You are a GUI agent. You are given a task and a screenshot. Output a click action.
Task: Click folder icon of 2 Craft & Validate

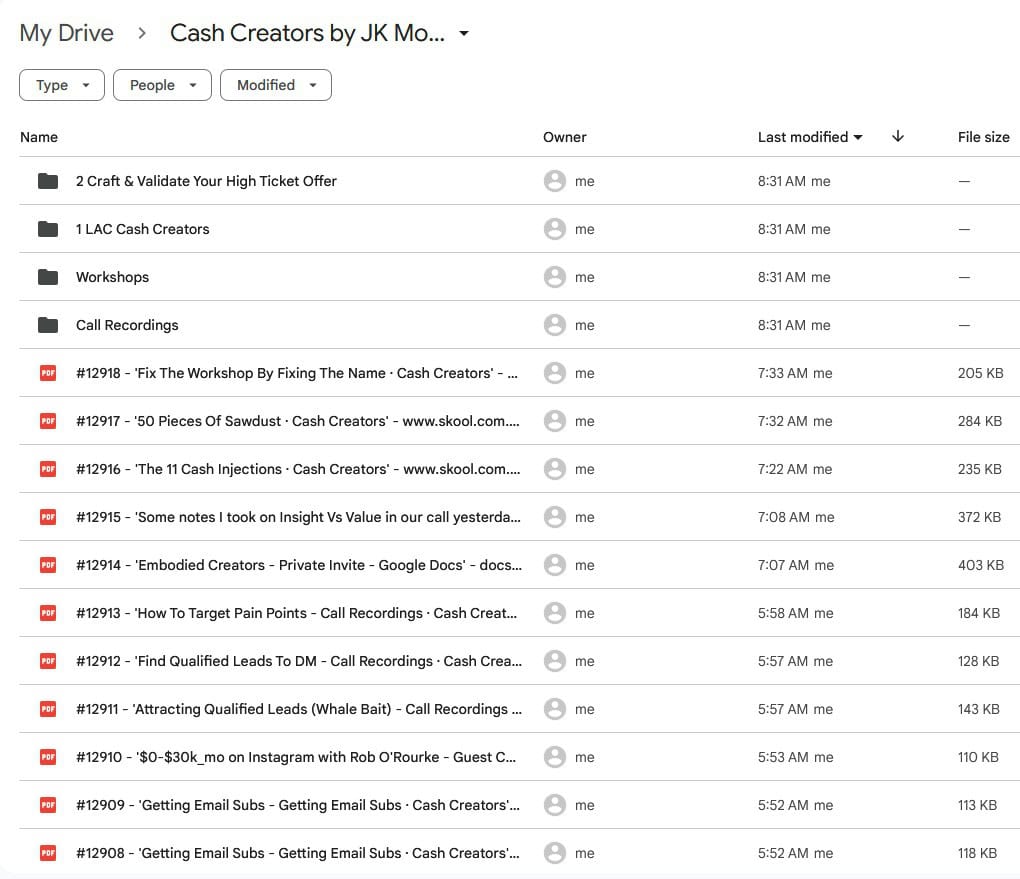coord(47,181)
